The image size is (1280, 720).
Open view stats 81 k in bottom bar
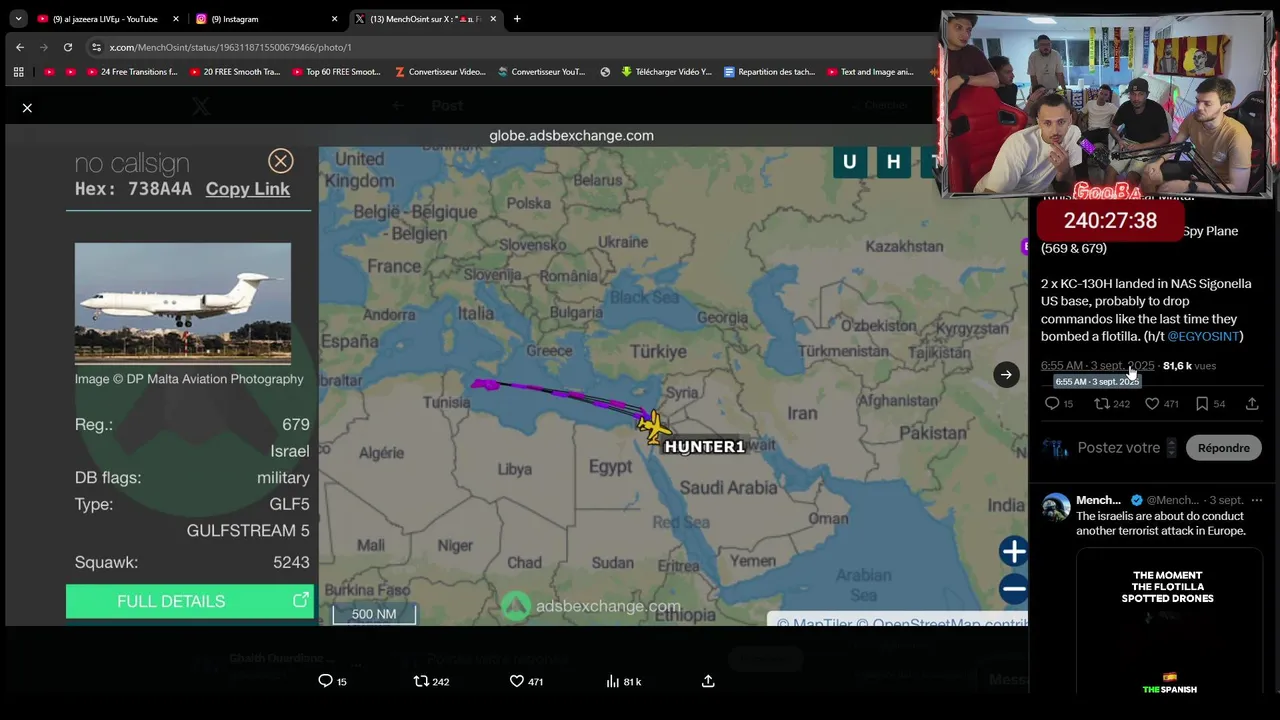pyautogui.click(x=623, y=681)
